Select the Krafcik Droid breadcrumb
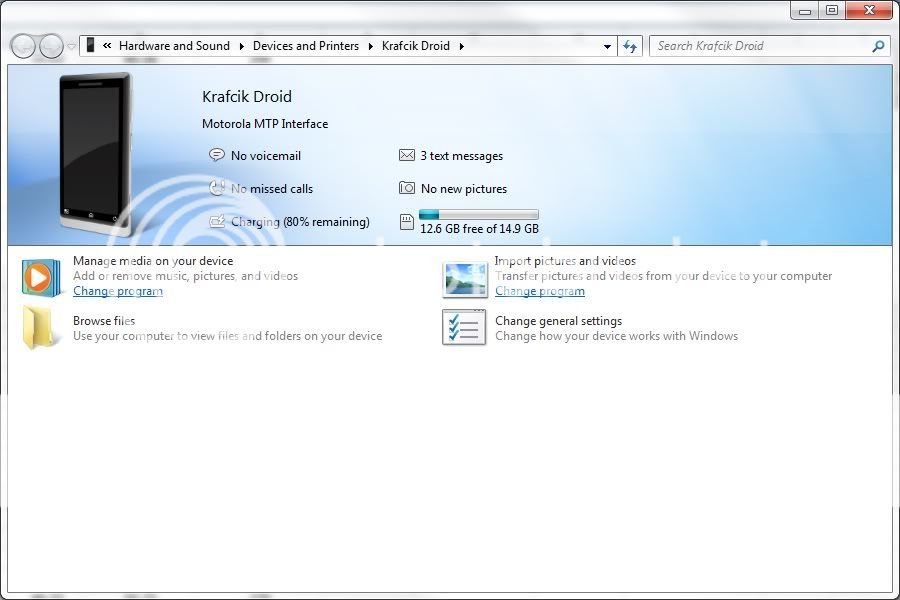This screenshot has width=900, height=600. [416, 46]
